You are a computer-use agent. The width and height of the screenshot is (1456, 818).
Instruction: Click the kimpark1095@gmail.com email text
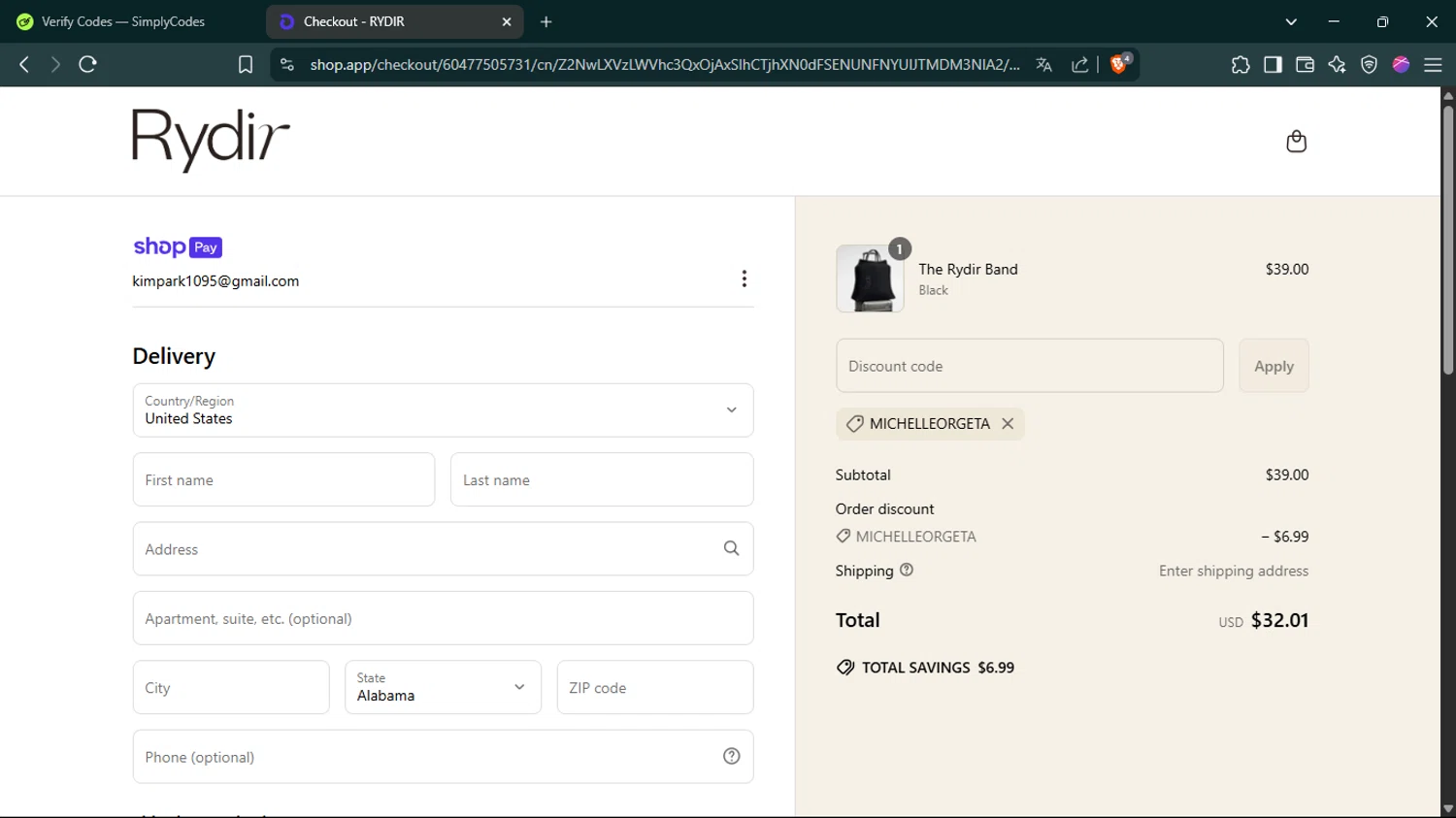(215, 280)
